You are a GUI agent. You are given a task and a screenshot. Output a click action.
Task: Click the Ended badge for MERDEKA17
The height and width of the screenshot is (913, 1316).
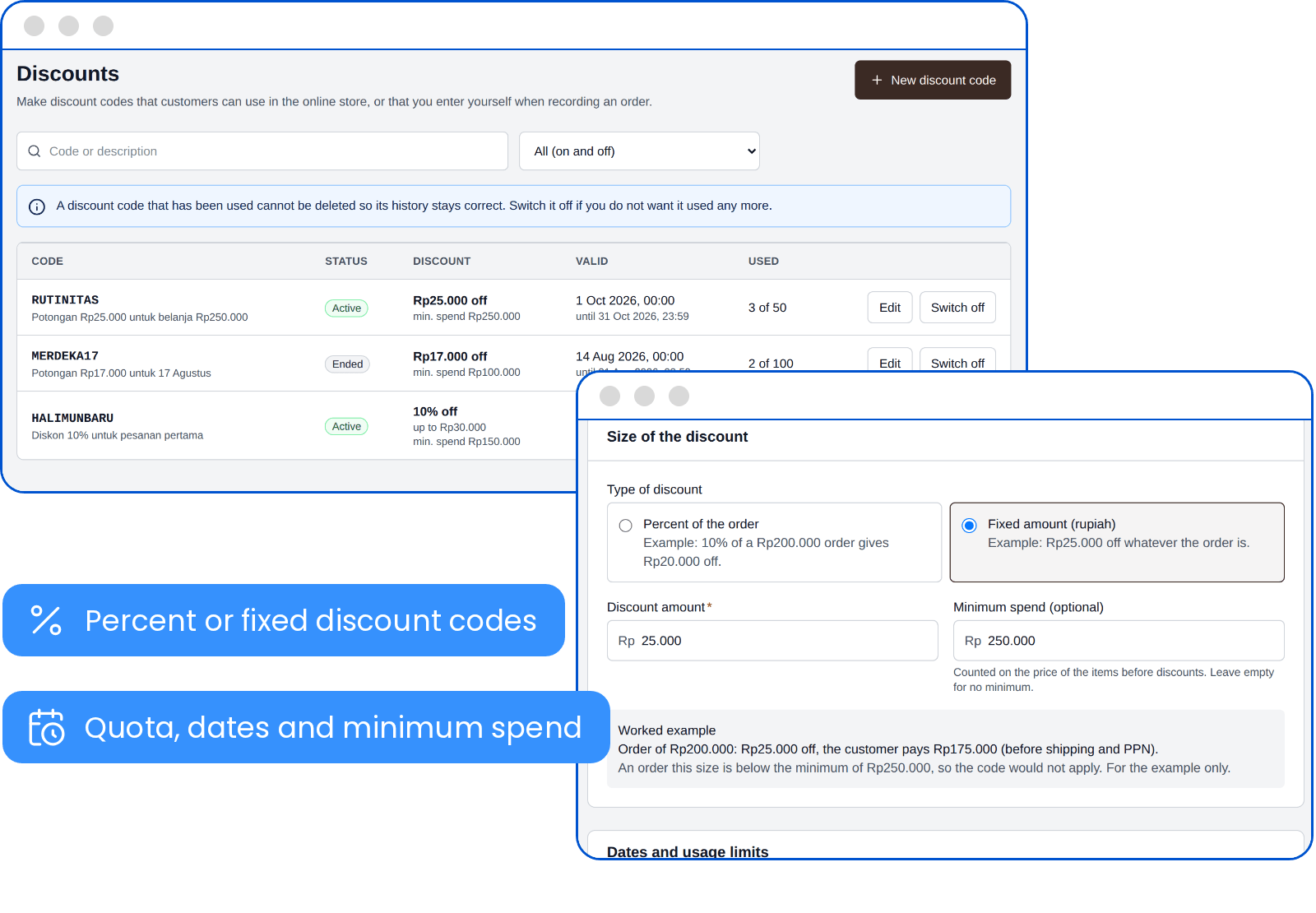pos(347,364)
